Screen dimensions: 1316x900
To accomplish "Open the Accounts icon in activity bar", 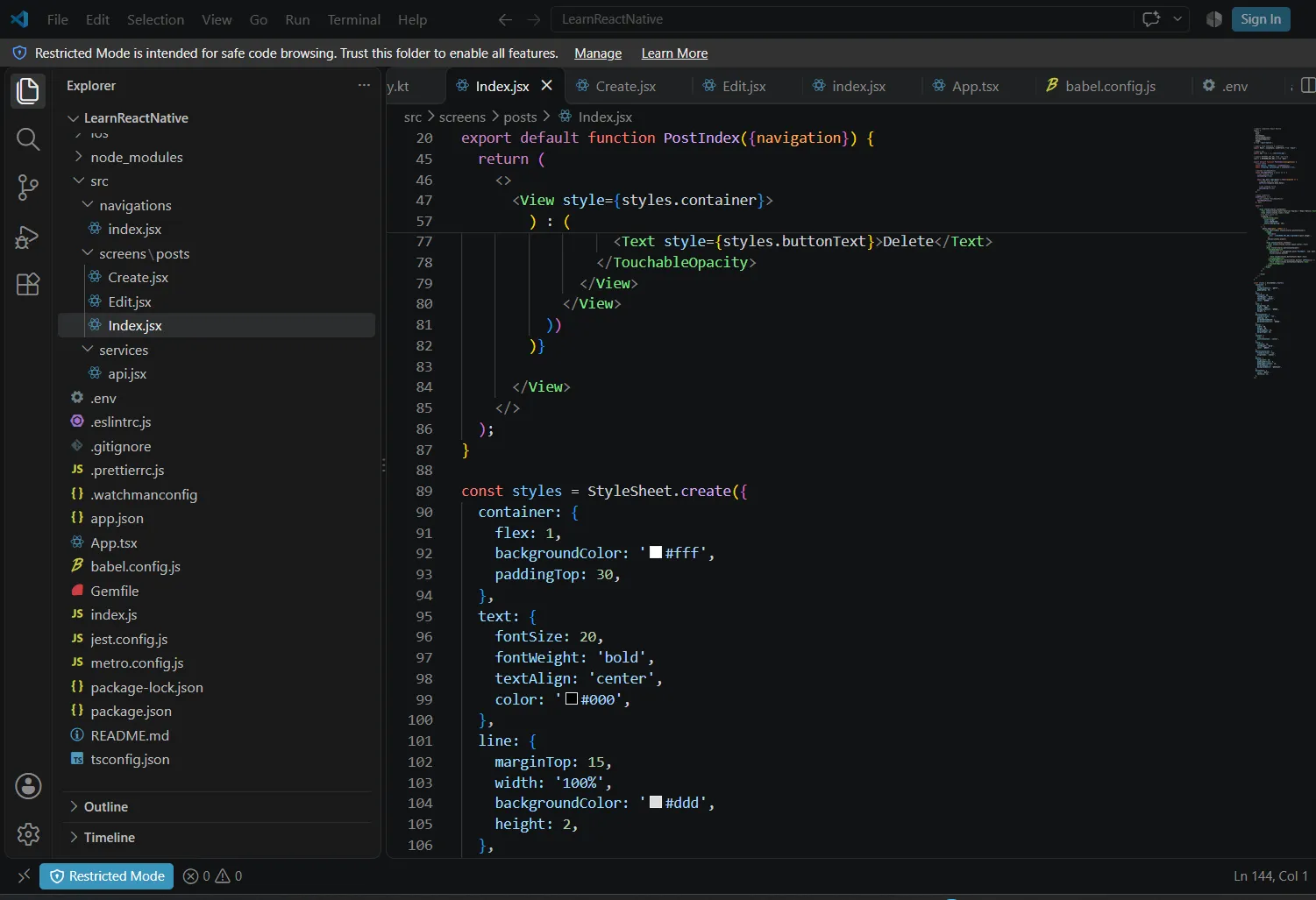I will [28, 786].
